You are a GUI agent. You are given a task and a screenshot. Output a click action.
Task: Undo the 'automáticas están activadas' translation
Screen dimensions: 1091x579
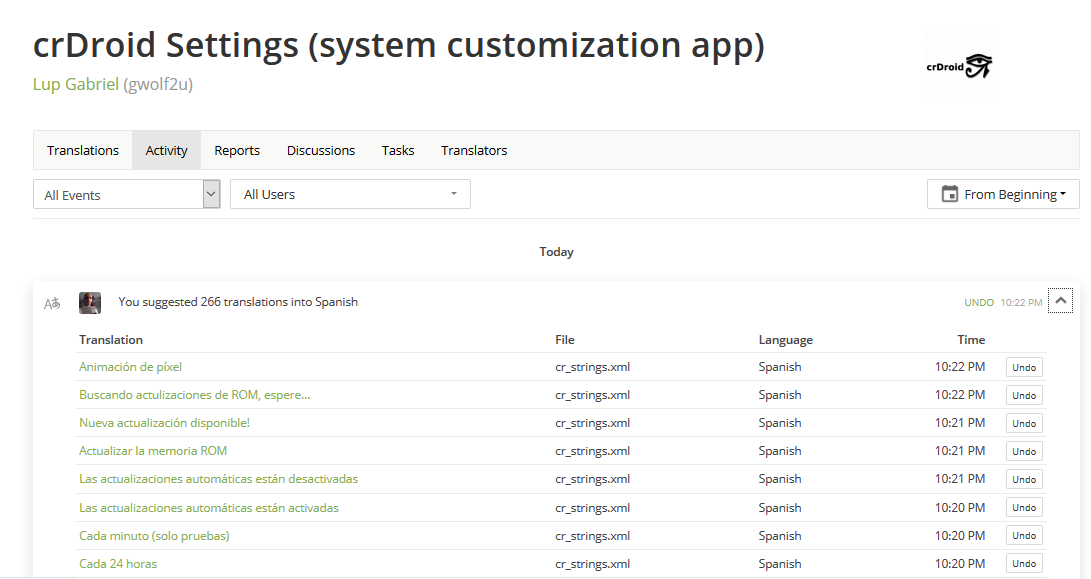(1024, 507)
